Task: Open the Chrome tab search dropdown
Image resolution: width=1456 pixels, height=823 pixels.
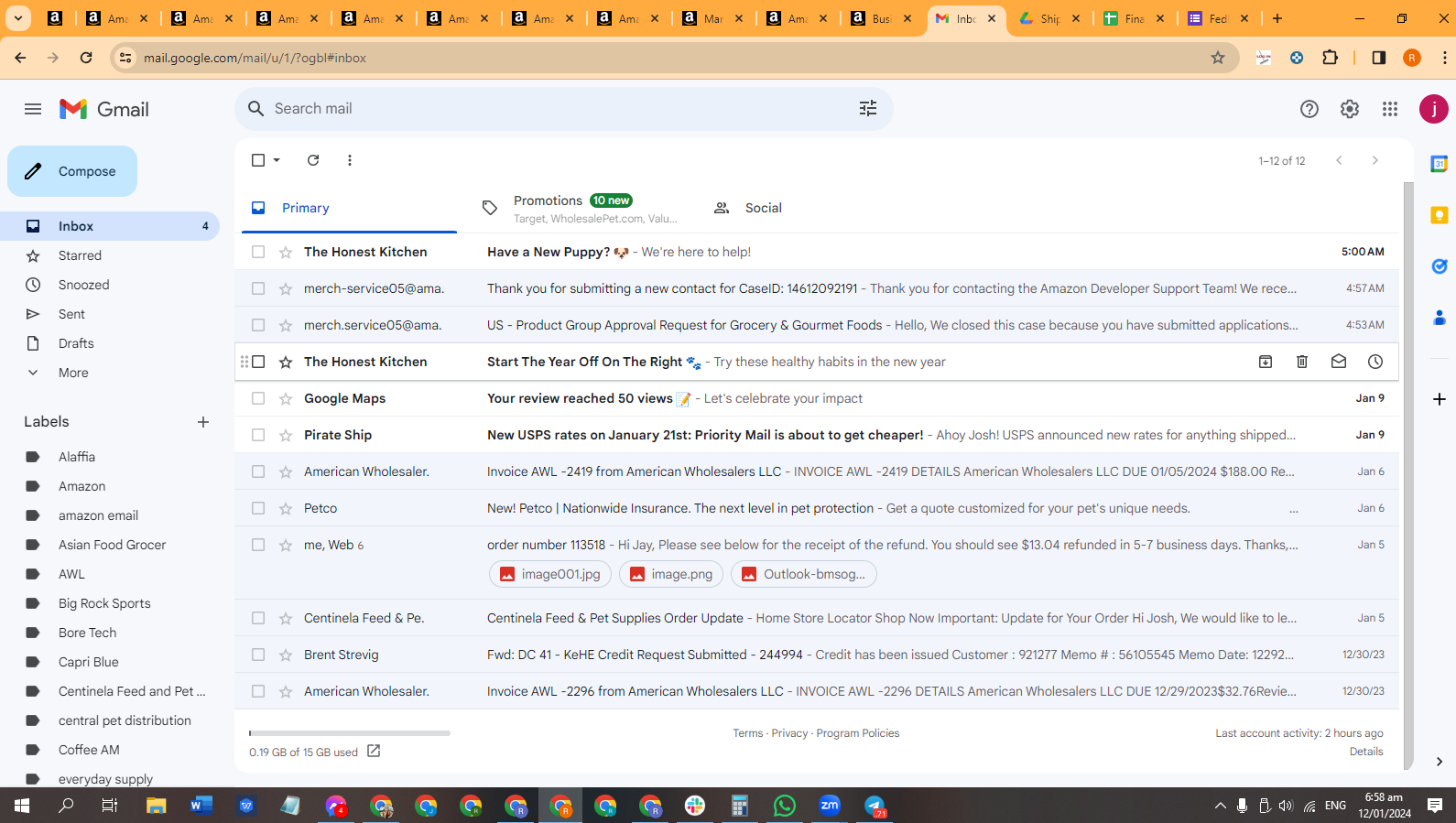Action: click(17, 18)
